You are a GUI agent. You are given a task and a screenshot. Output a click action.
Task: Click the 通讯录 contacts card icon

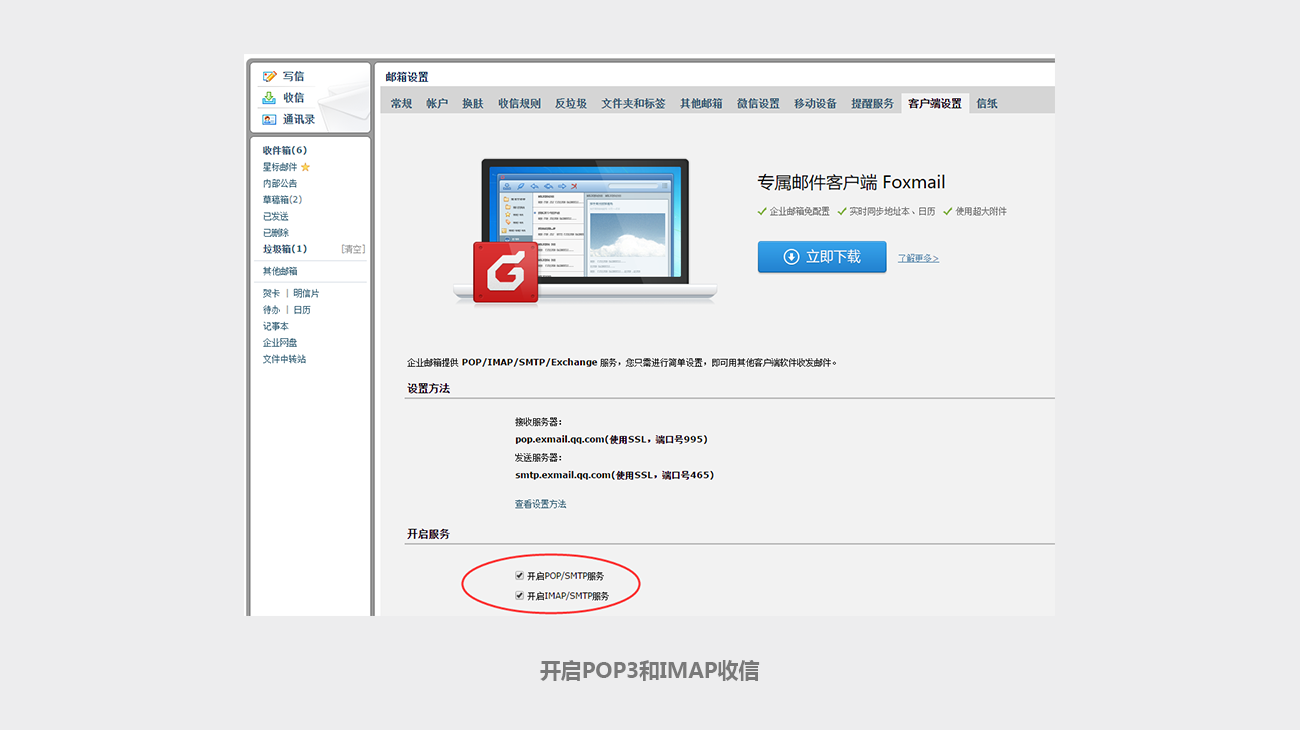click(x=269, y=119)
